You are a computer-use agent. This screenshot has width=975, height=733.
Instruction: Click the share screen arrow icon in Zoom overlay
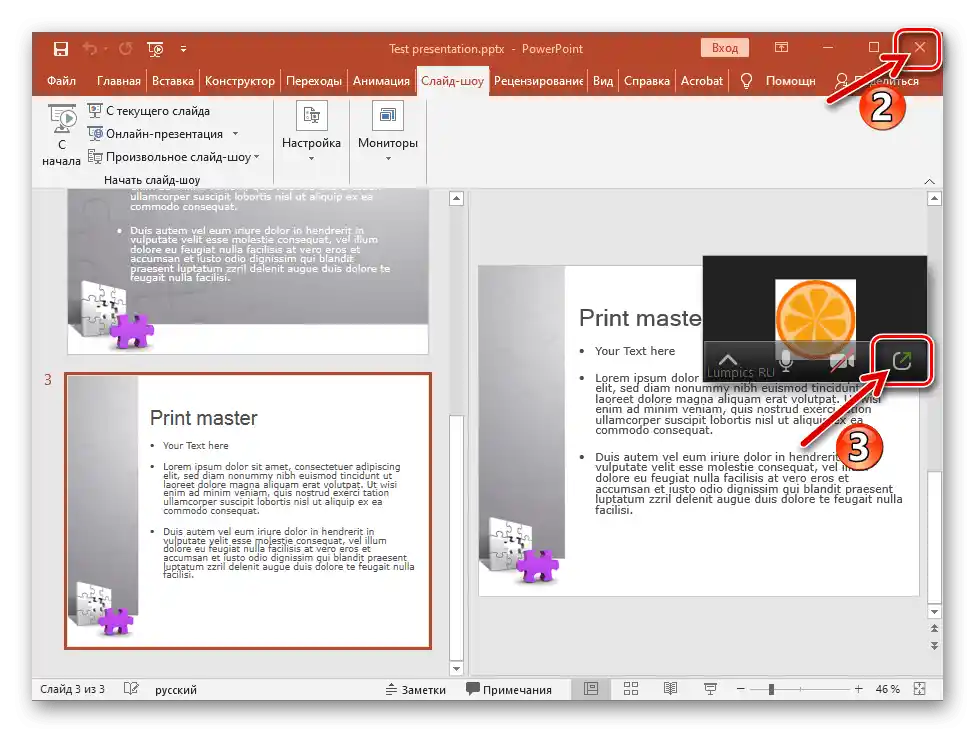(x=902, y=360)
